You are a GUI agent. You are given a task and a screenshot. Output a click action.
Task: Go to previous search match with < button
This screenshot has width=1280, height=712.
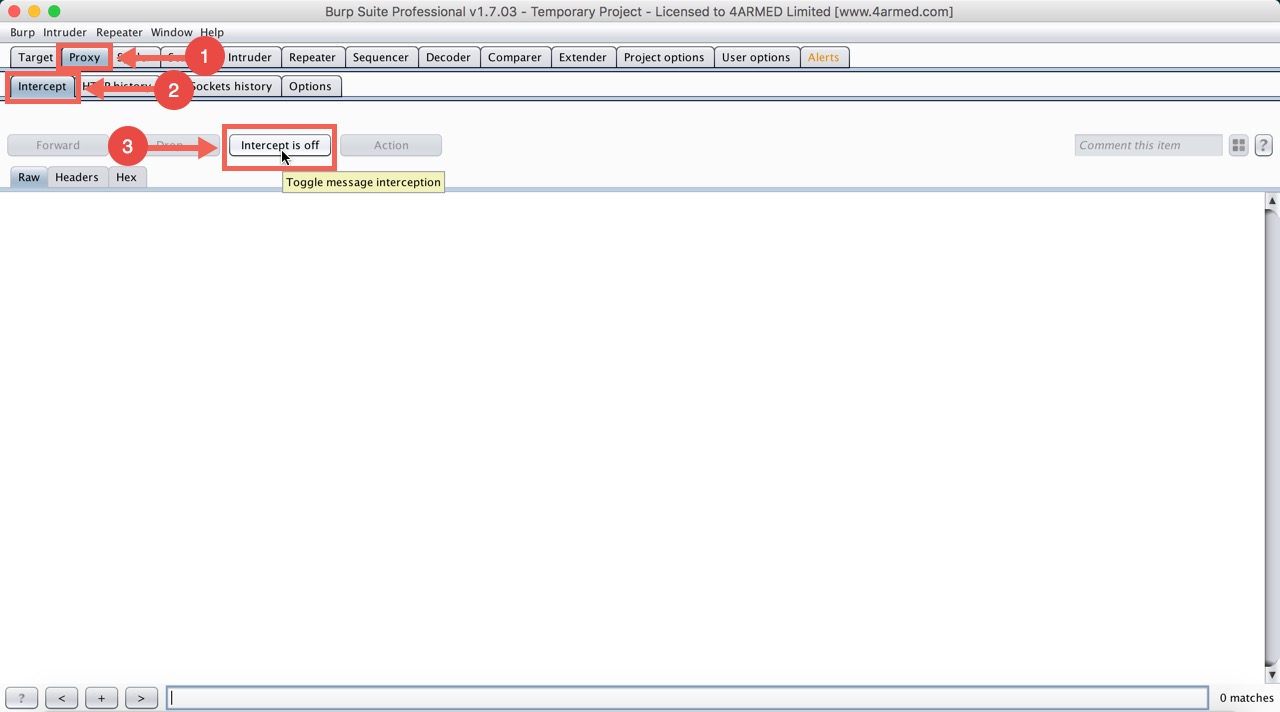pos(61,698)
